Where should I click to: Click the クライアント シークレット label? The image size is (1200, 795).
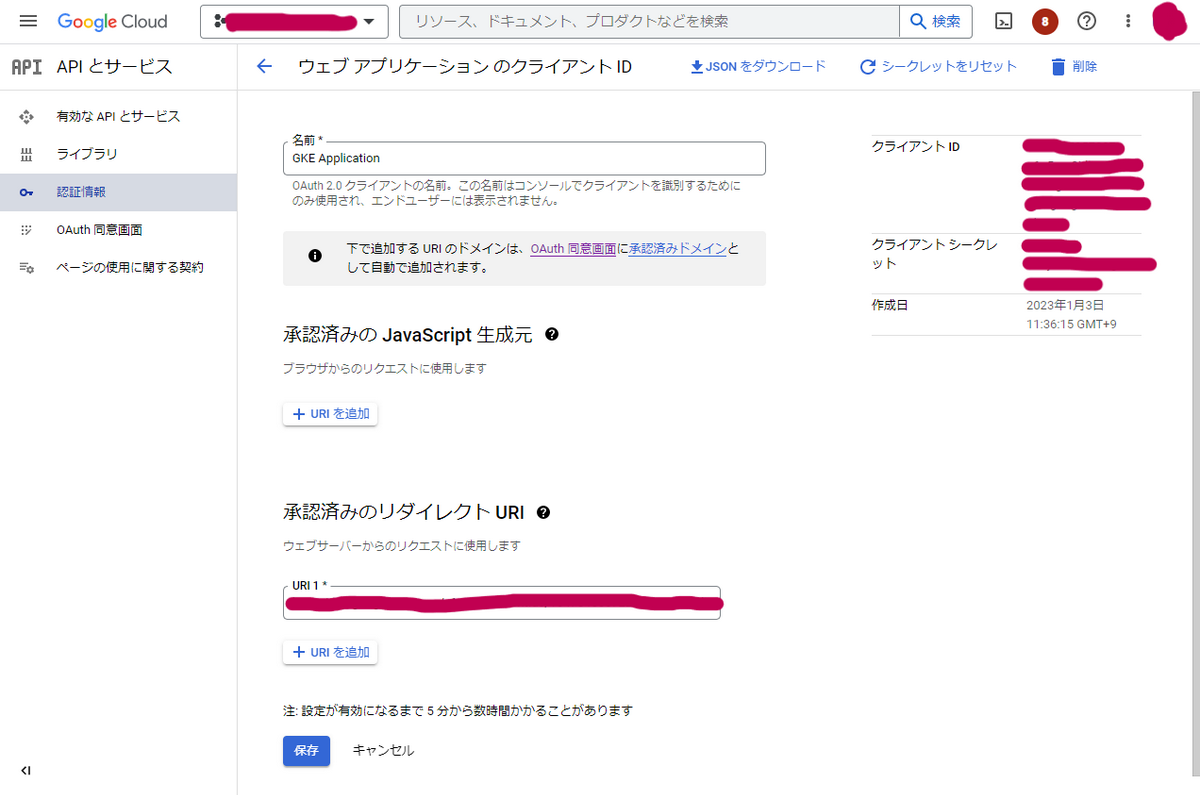934,254
